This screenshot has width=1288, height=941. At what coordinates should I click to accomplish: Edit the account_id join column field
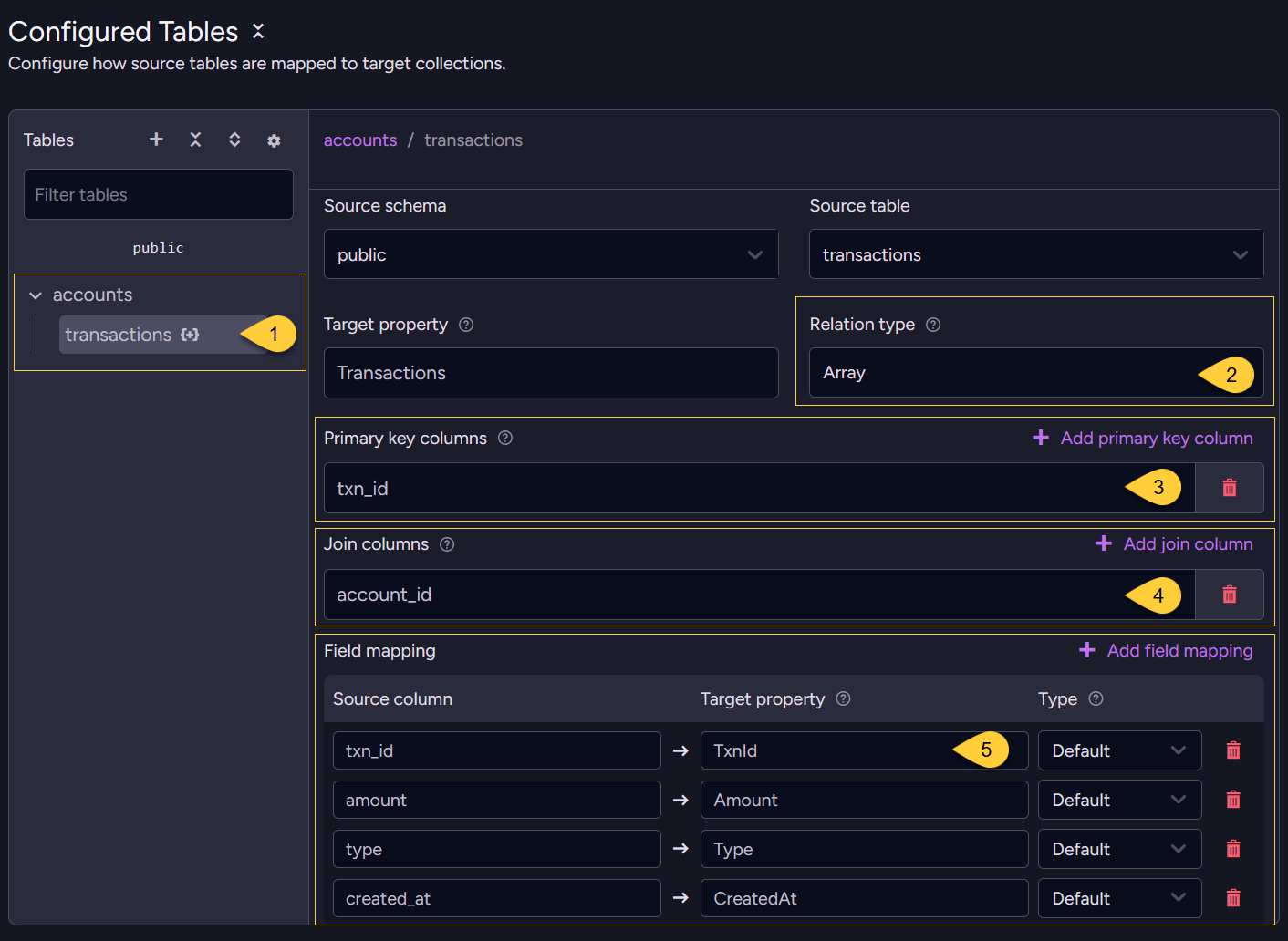point(759,595)
